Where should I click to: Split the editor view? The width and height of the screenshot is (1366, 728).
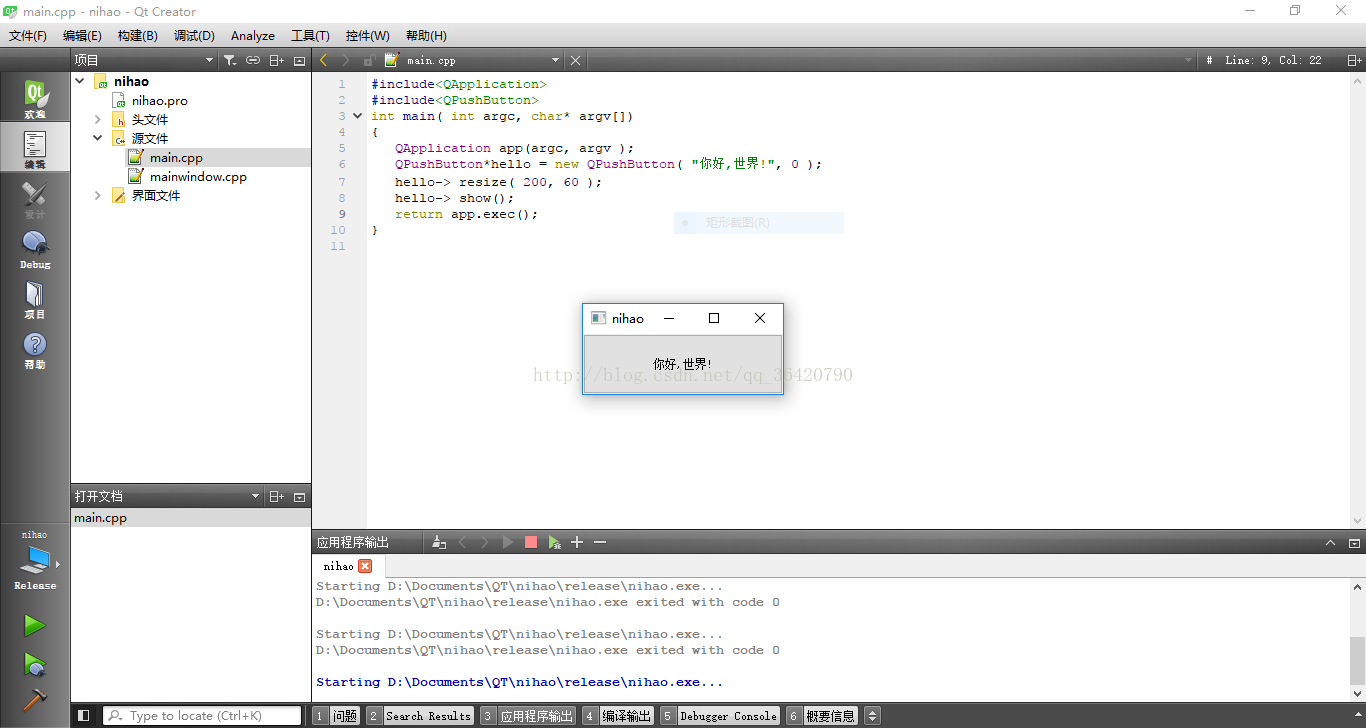(1354, 60)
